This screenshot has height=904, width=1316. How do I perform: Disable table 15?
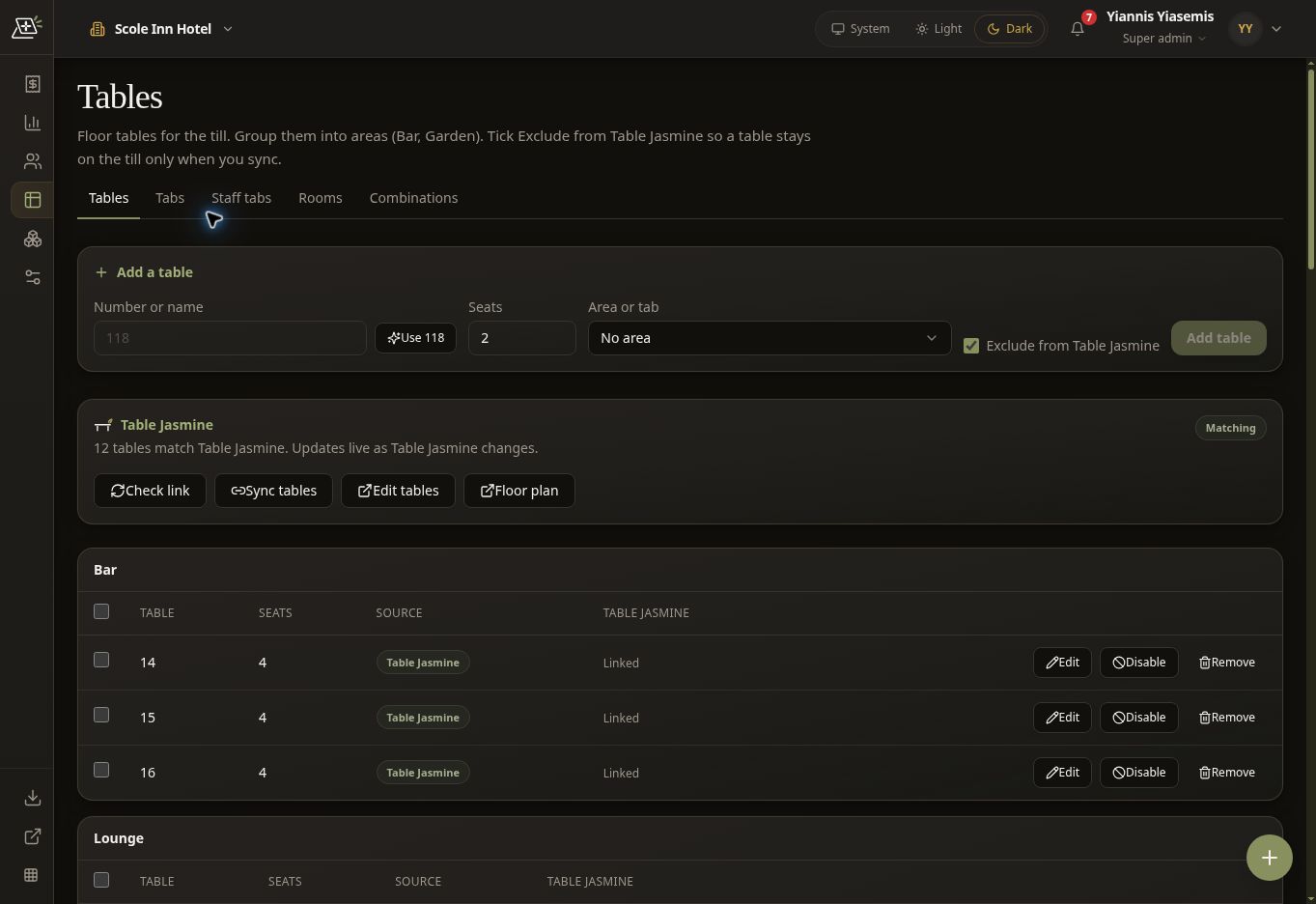tap(1139, 718)
